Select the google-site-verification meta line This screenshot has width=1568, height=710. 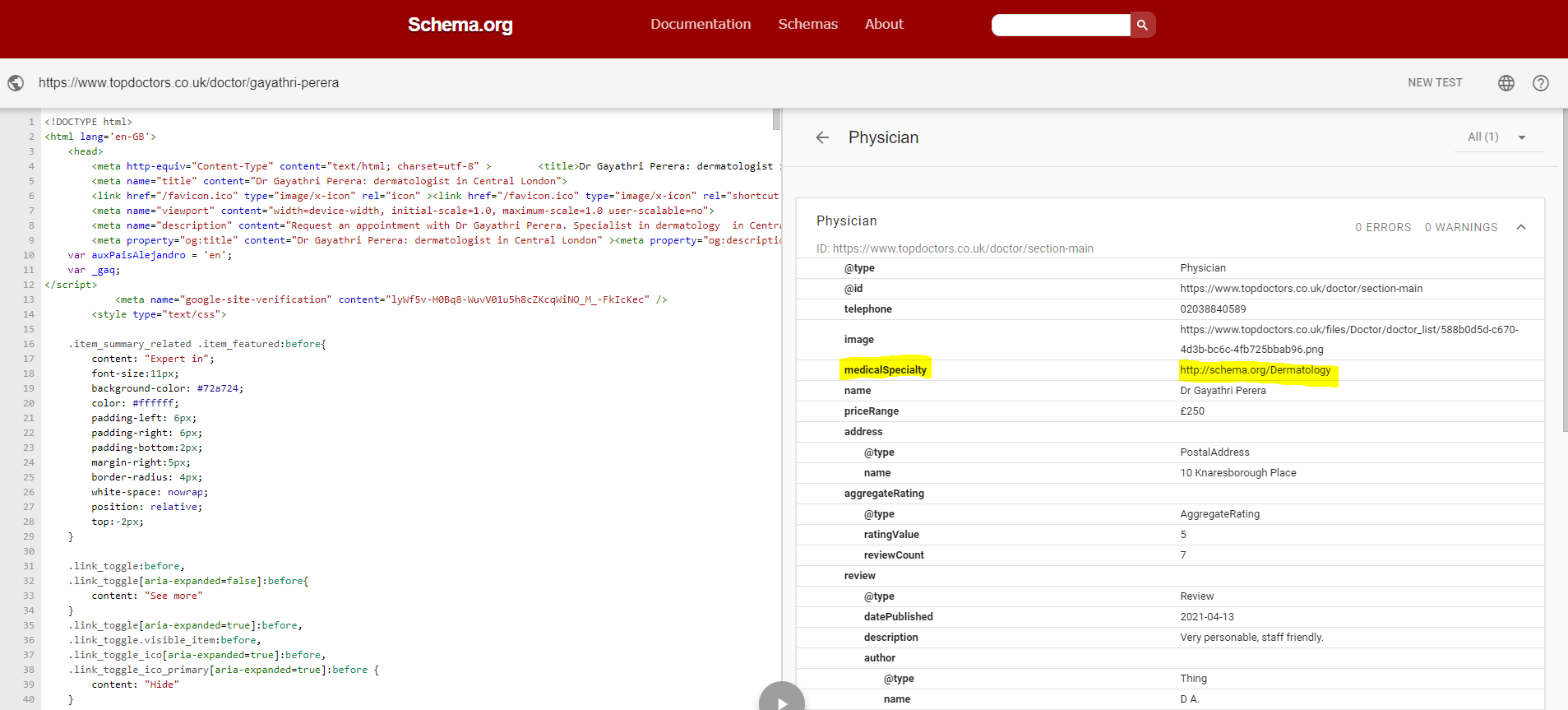click(391, 299)
